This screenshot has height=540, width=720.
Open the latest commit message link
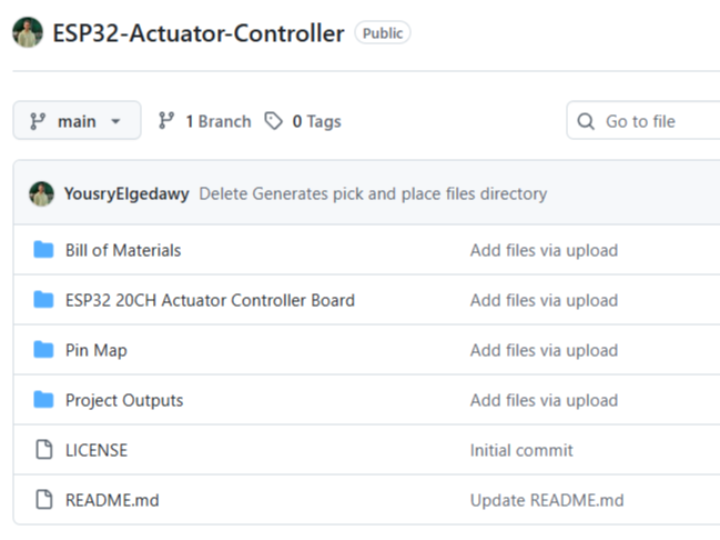[372, 194]
